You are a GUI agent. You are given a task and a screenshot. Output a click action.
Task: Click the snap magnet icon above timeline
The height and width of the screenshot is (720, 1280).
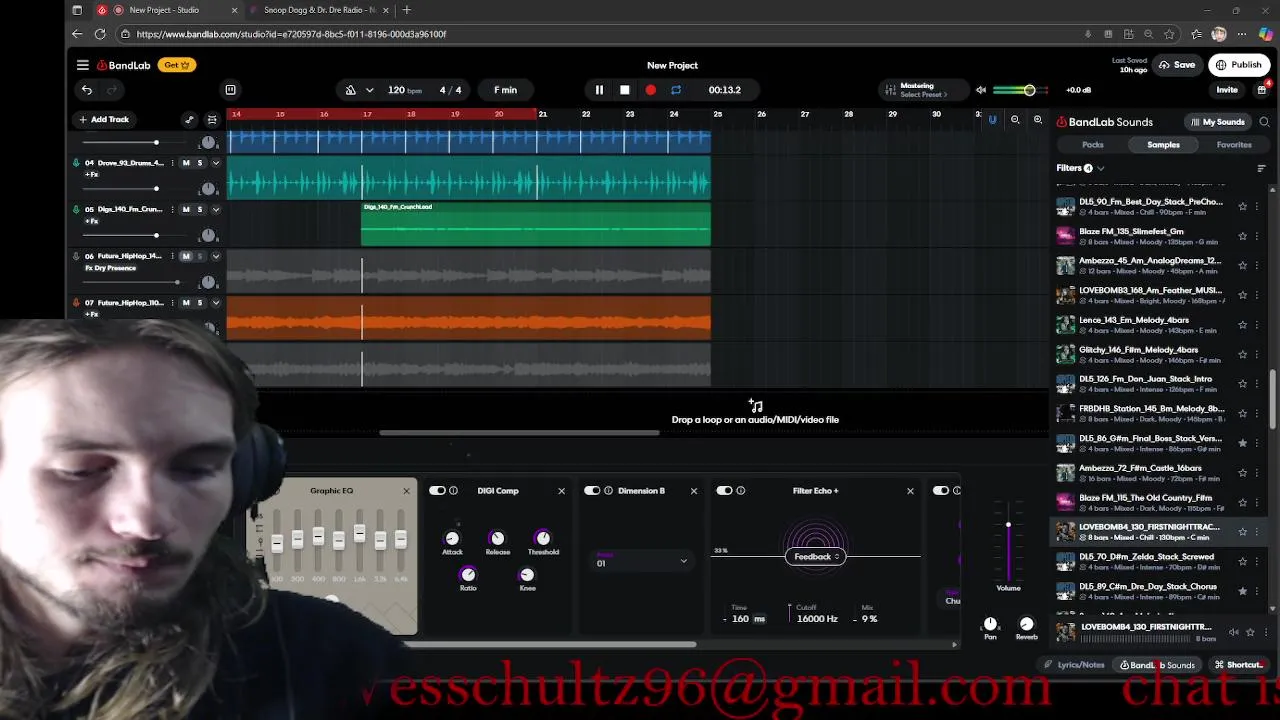[992, 120]
